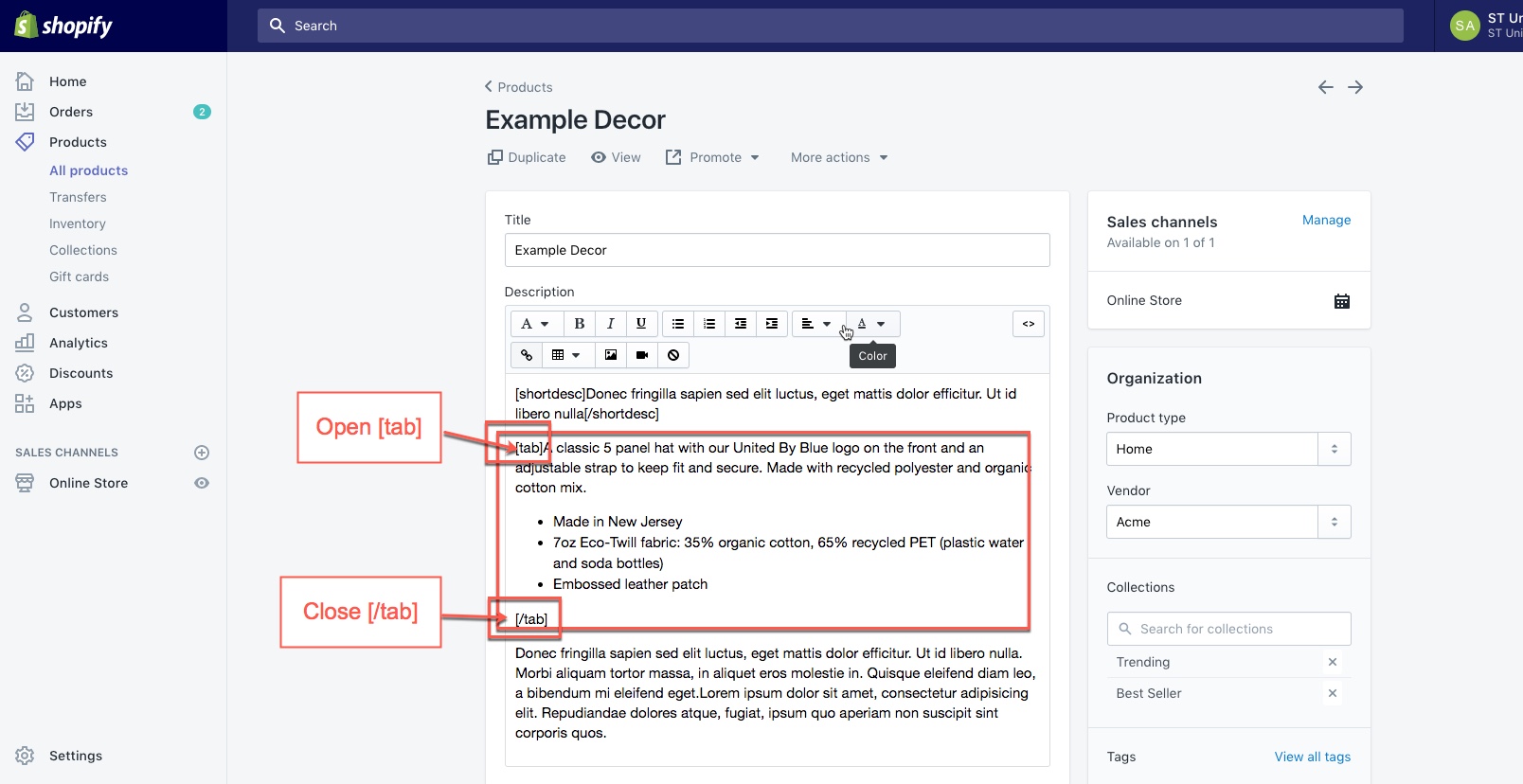Image resolution: width=1523 pixels, height=784 pixels.
Task: Expand More actions menu
Action: (x=839, y=157)
